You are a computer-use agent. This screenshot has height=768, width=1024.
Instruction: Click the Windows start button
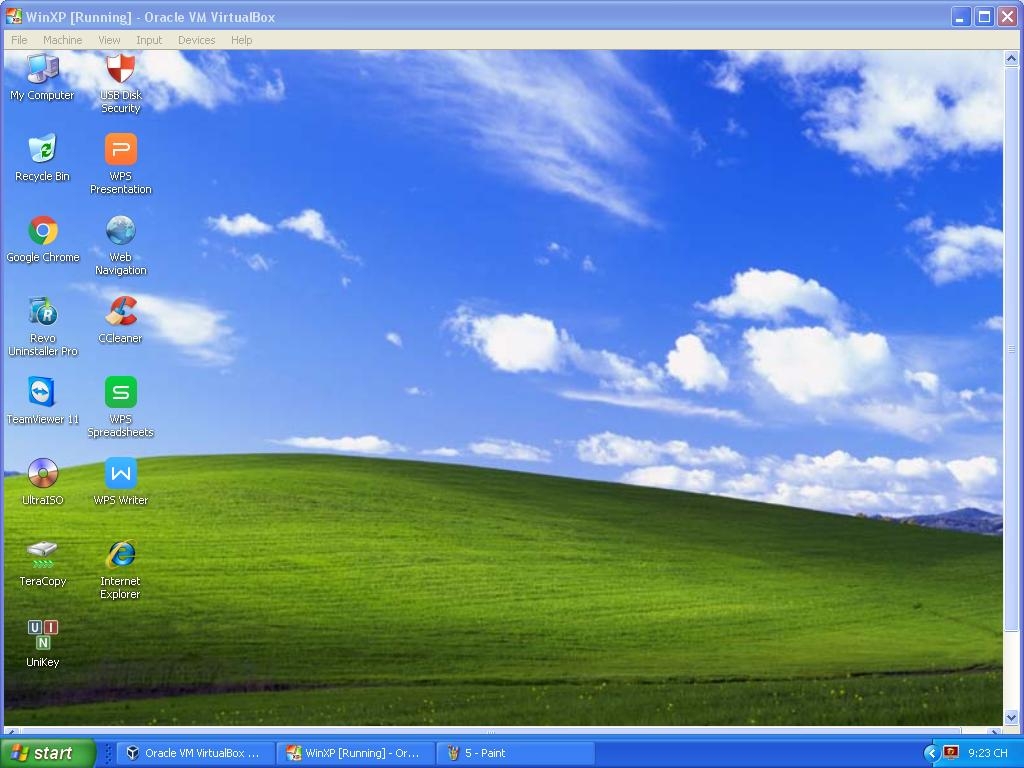(x=47, y=753)
